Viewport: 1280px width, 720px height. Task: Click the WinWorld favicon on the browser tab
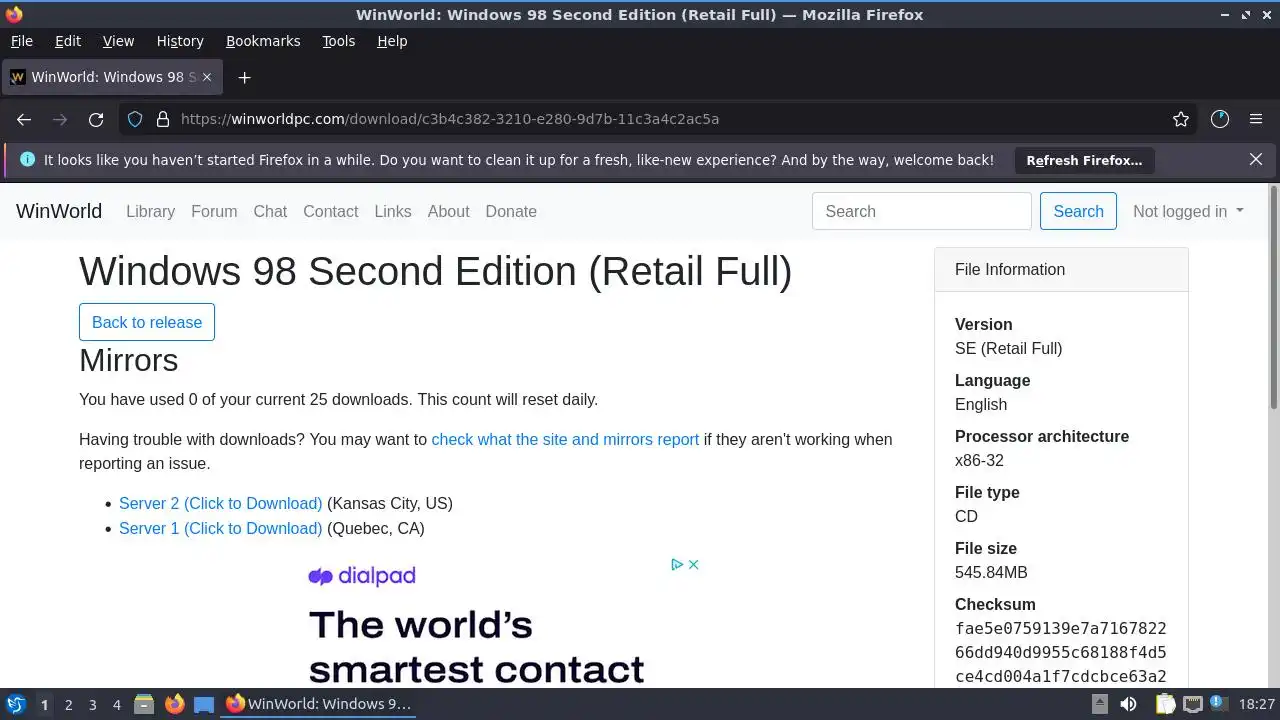[x=17, y=77]
